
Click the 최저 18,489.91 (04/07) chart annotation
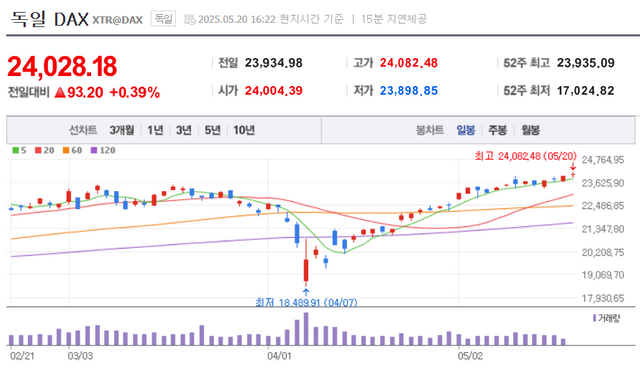[x=306, y=302]
